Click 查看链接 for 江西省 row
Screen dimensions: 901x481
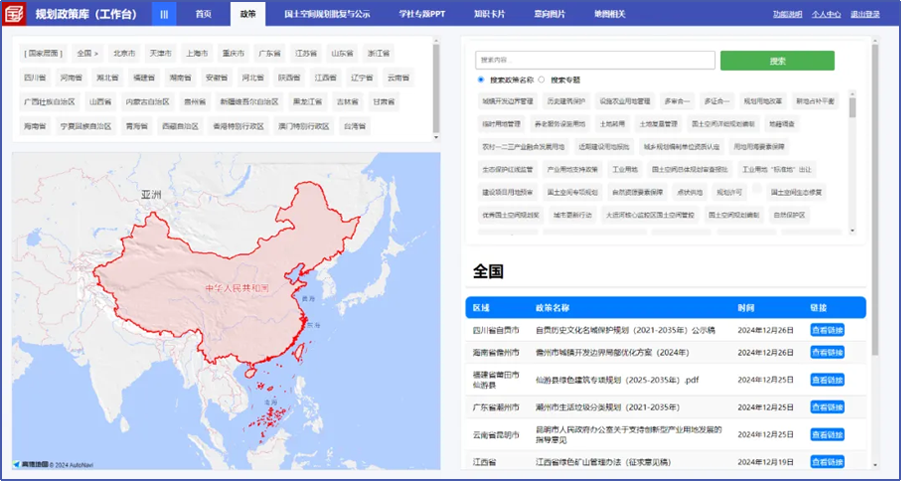click(x=827, y=461)
